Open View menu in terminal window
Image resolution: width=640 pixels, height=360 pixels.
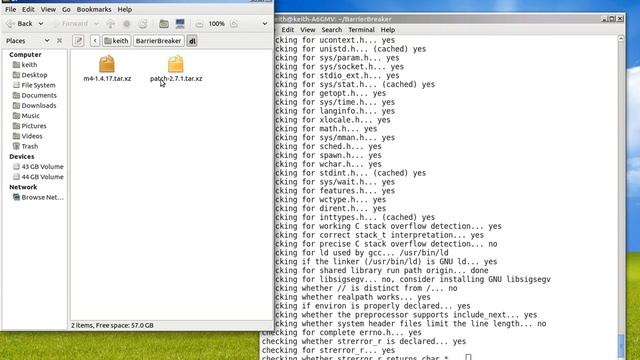point(308,30)
